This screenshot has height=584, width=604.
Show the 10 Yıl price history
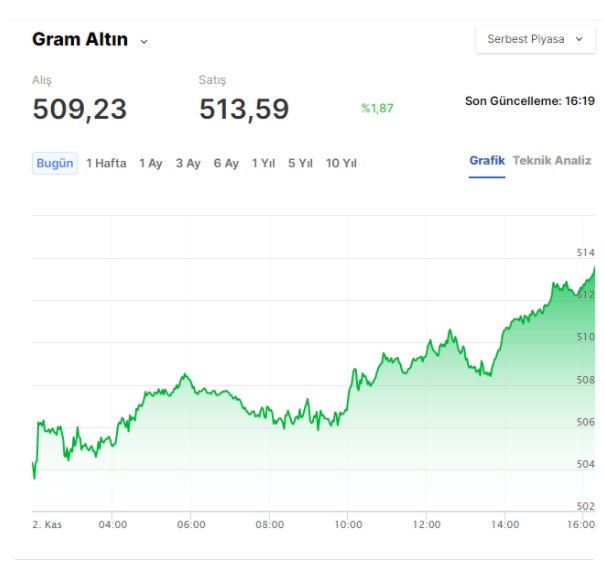point(341,163)
